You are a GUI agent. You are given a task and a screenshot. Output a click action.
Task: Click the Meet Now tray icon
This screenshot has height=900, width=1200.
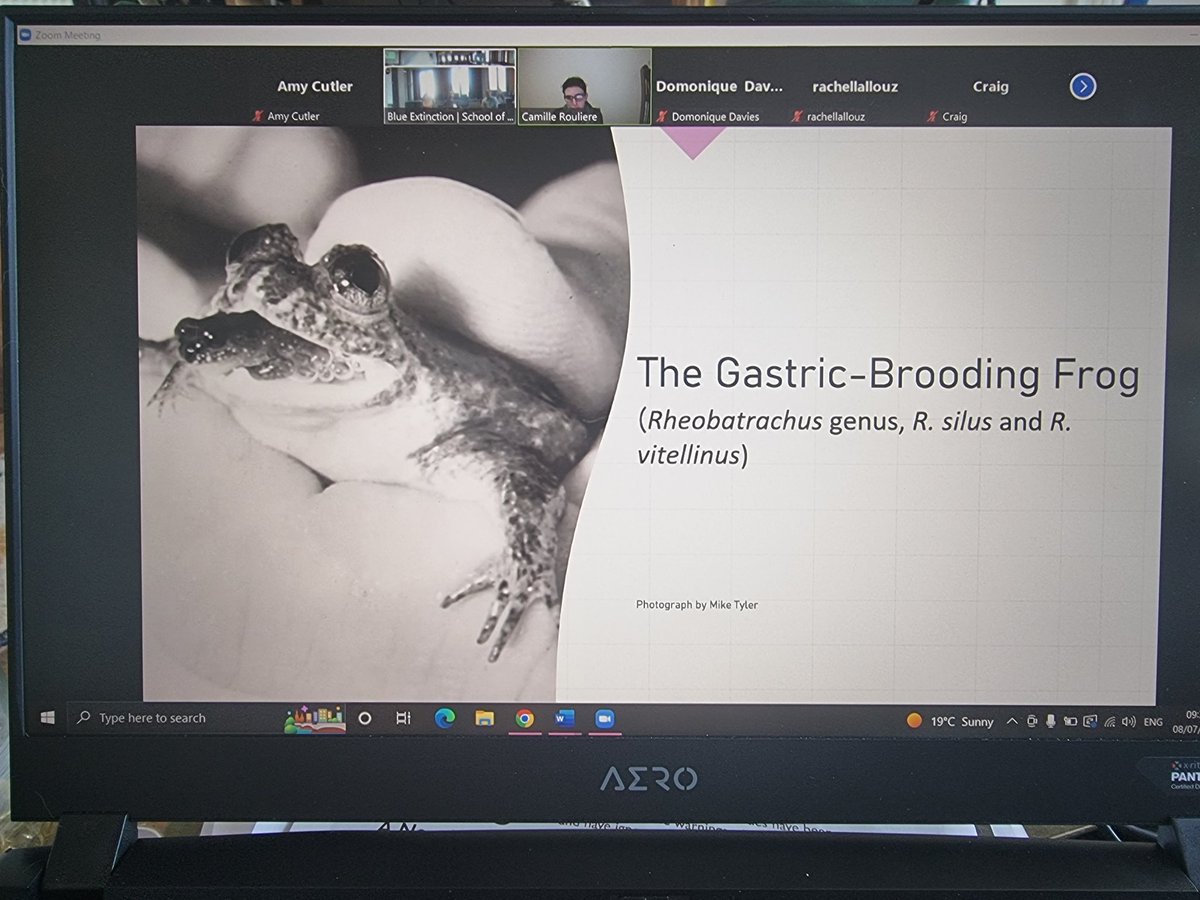(1031, 721)
